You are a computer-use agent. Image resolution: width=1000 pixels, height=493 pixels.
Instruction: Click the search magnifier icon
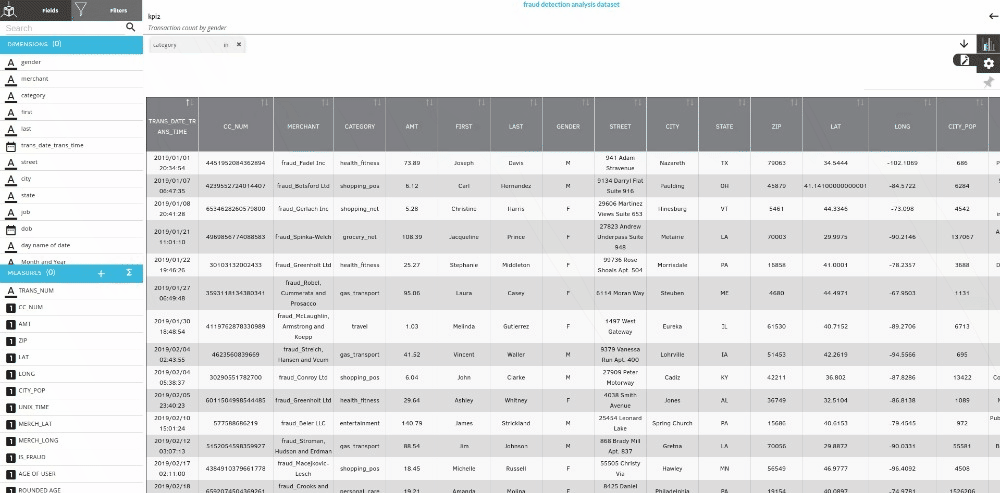pos(130,28)
